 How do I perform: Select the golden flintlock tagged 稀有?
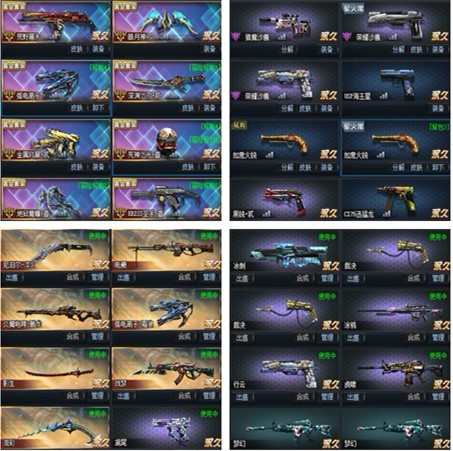[x=285, y=141]
